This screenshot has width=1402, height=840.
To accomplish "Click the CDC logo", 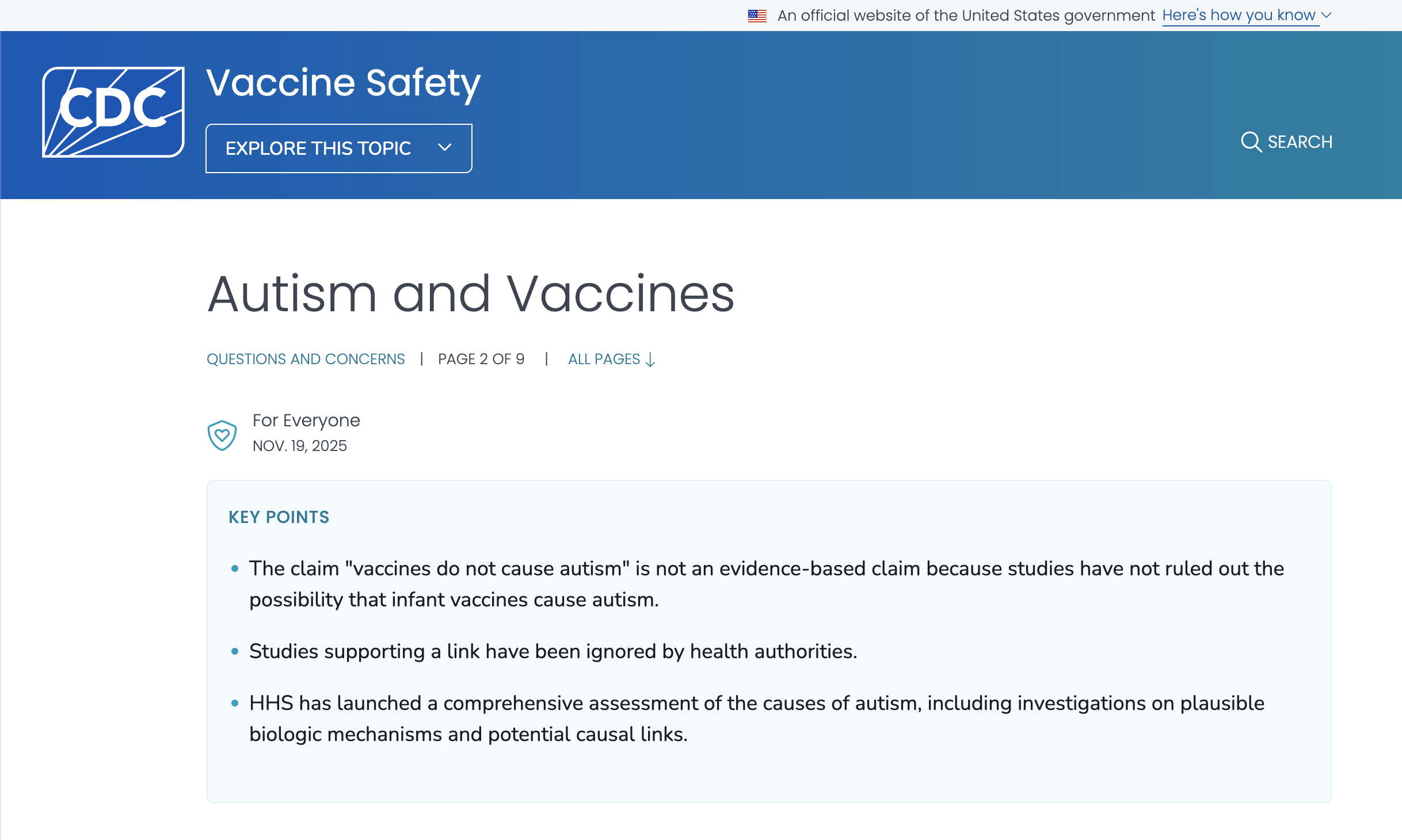I will 113,112.
